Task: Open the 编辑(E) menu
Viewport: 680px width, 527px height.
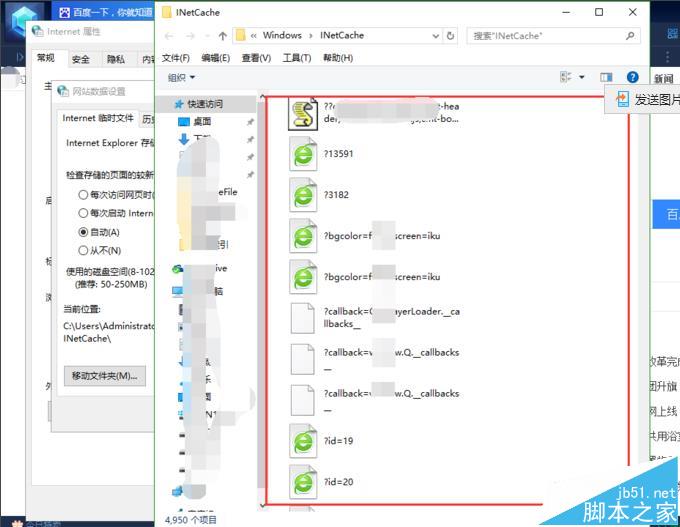Action: pos(216,58)
